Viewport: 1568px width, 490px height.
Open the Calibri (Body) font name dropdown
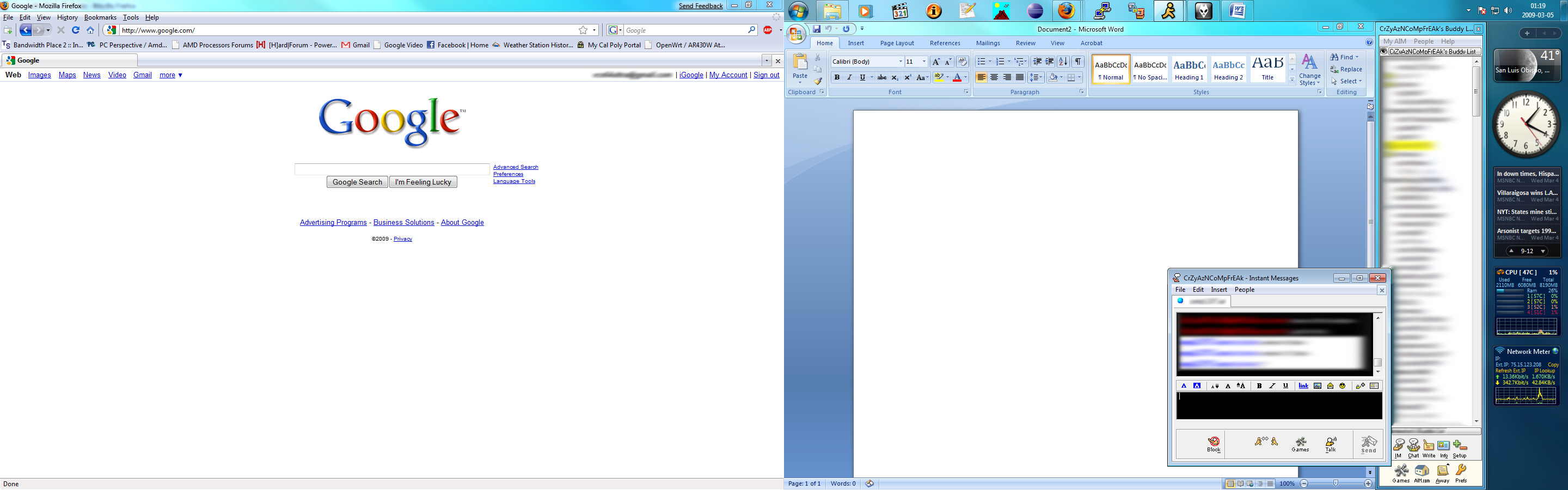[x=901, y=62]
